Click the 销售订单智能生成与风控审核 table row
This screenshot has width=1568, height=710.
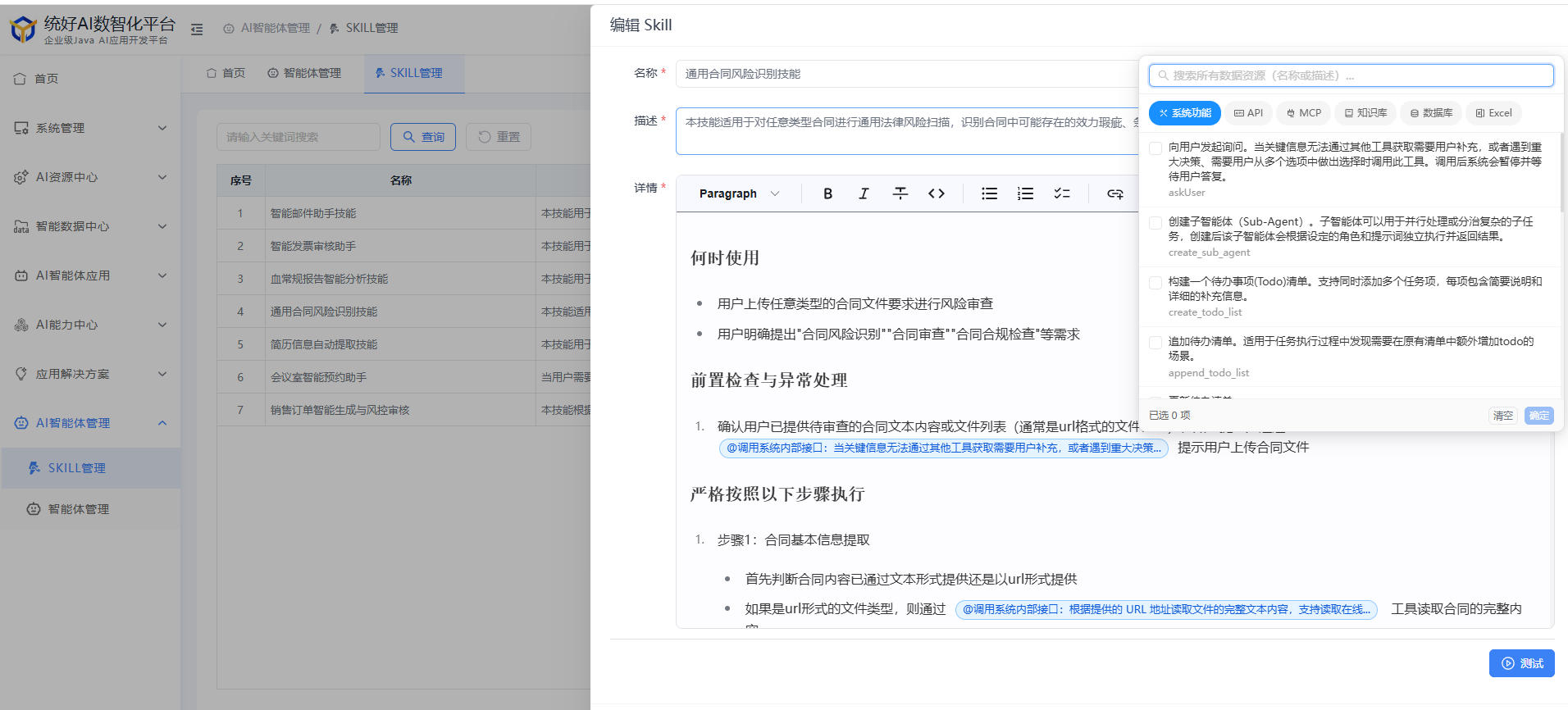coord(403,410)
